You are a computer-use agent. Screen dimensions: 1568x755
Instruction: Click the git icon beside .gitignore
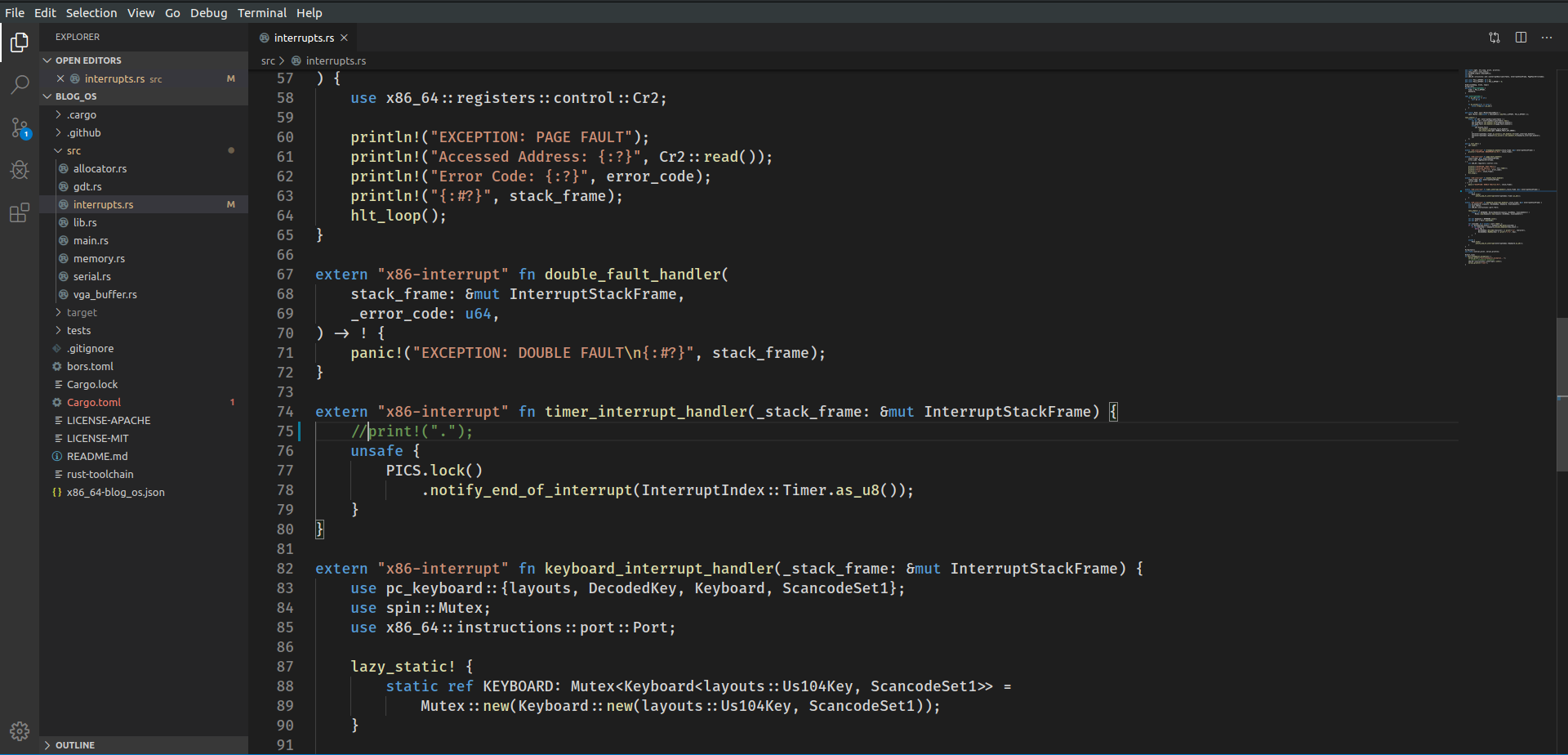[57, 348]
